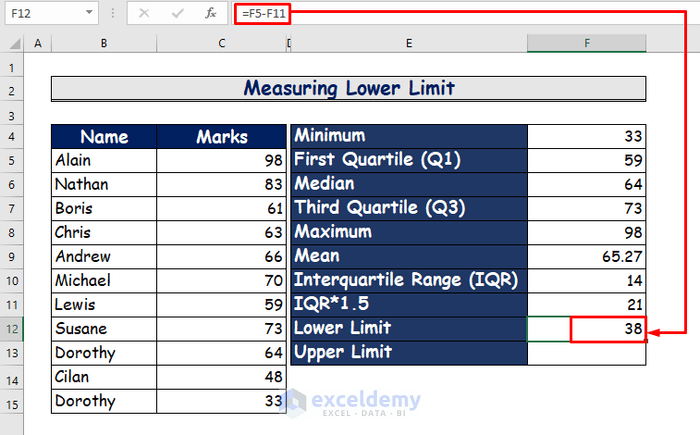The height and width of the screenshot is (435, 700).
Task: Click the Select All corner triangle
Action: tap(15, 43)
